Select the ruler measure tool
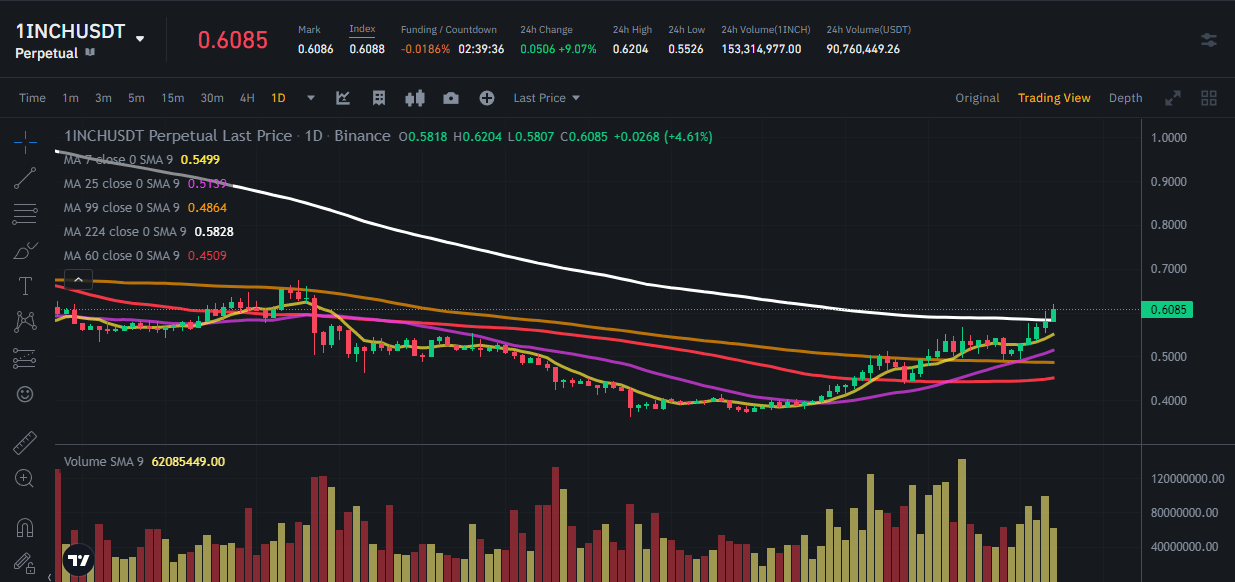 pos(25,442)
